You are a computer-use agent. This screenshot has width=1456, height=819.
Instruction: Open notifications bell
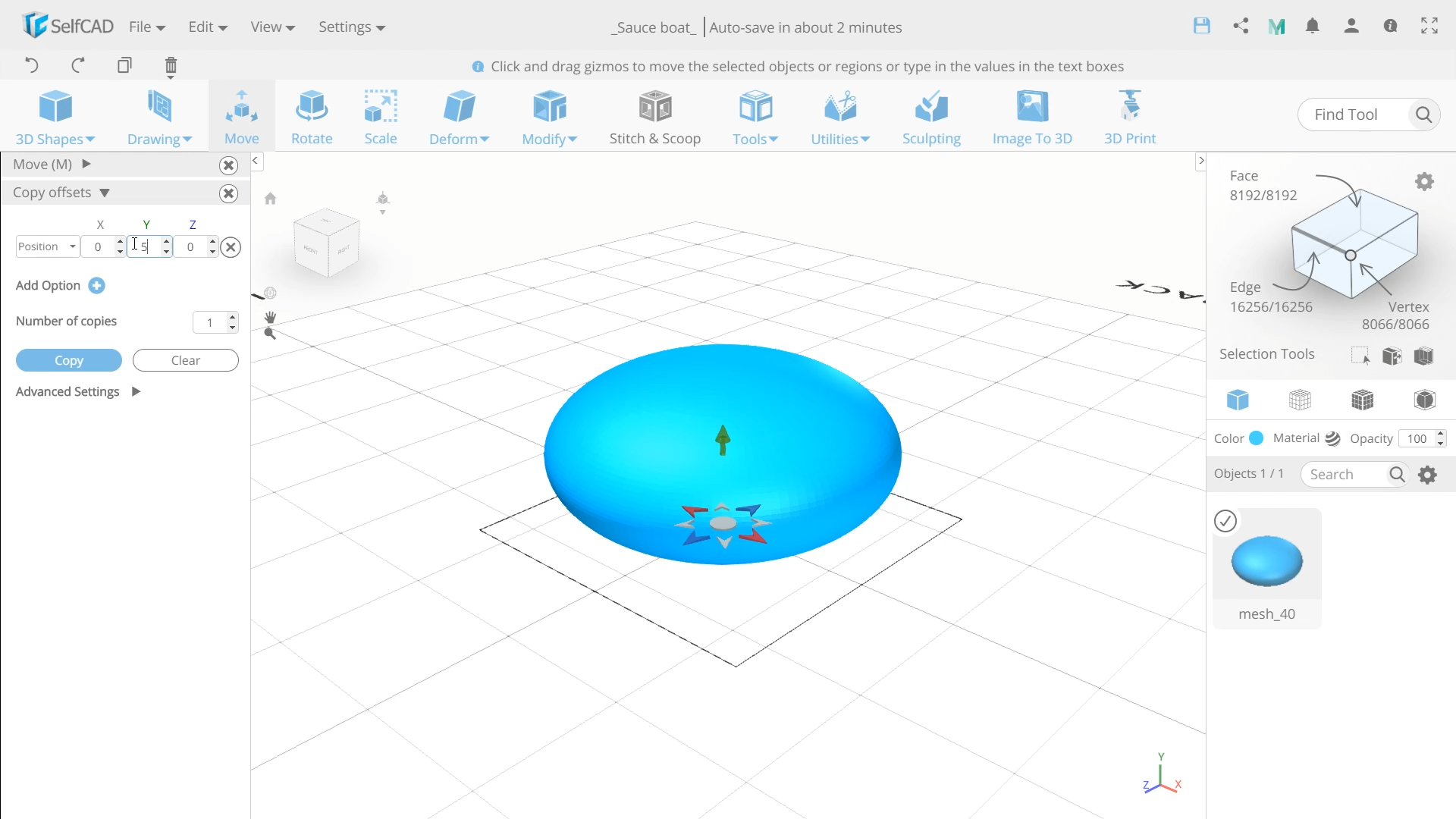[1313, 26]
